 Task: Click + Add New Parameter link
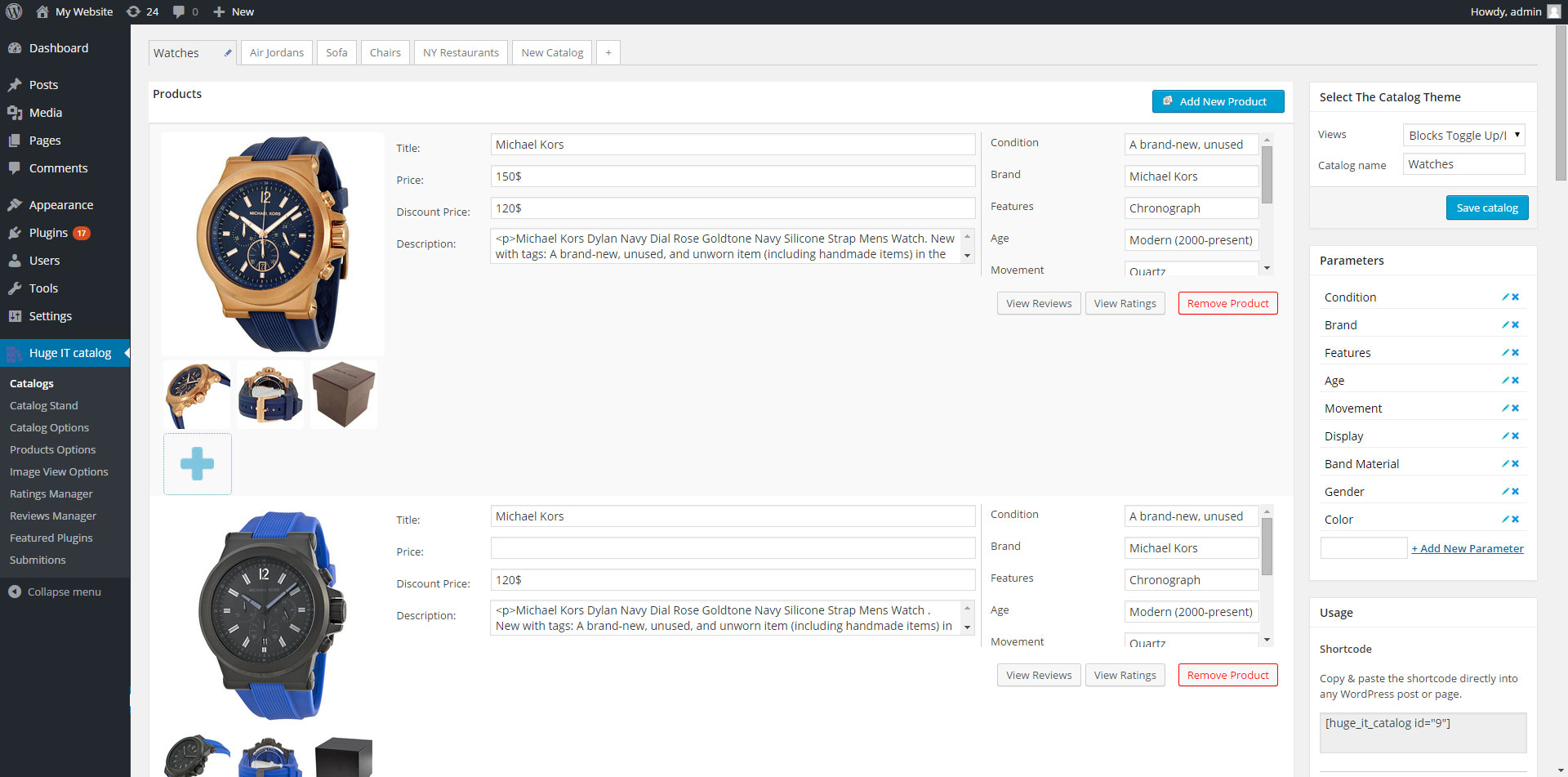click(1468, 549)
